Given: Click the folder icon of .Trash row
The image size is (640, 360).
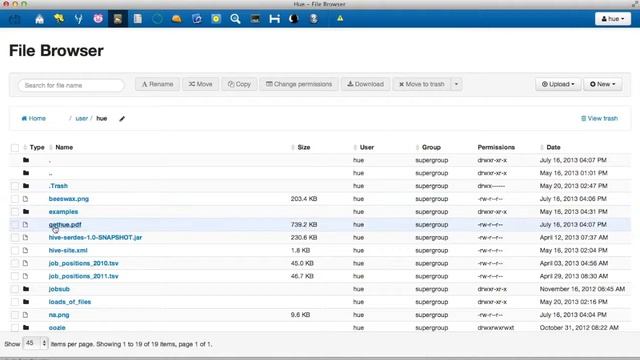Looking at the screenshot, I should click(26, 186).
